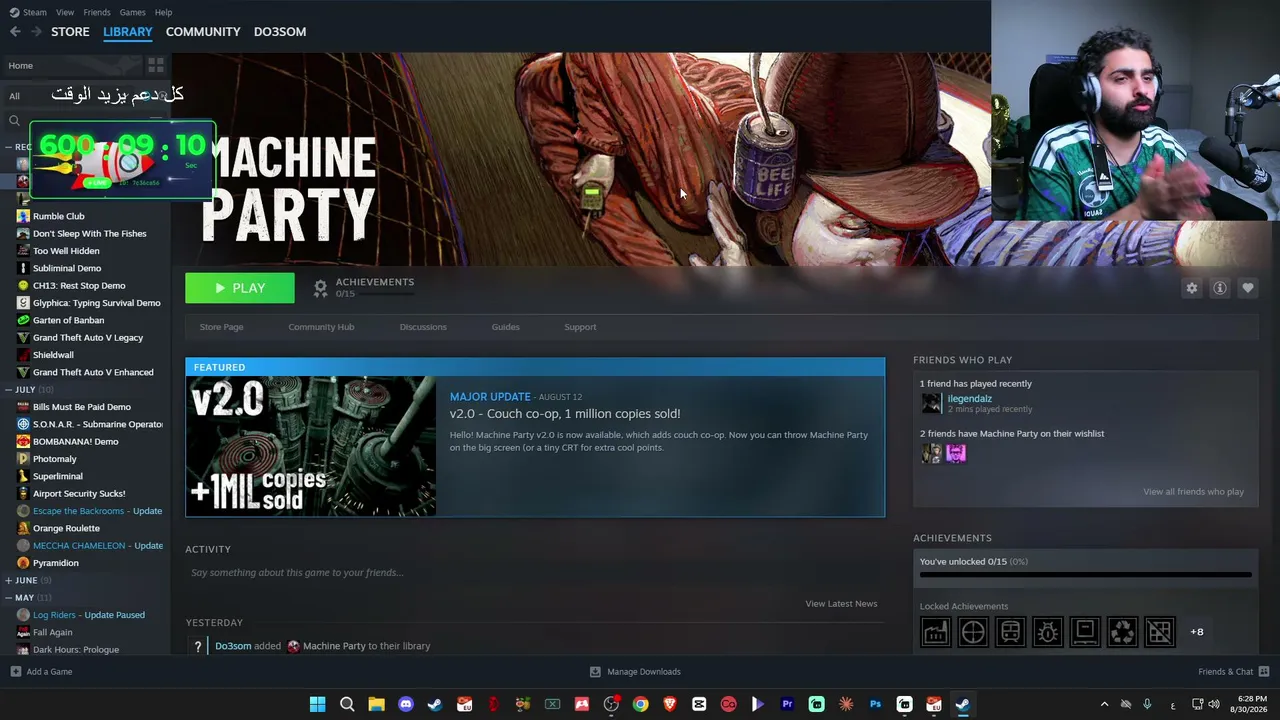1280x720 pixels.
Task: Expand the JUNE library group
Action: [8, 580]
